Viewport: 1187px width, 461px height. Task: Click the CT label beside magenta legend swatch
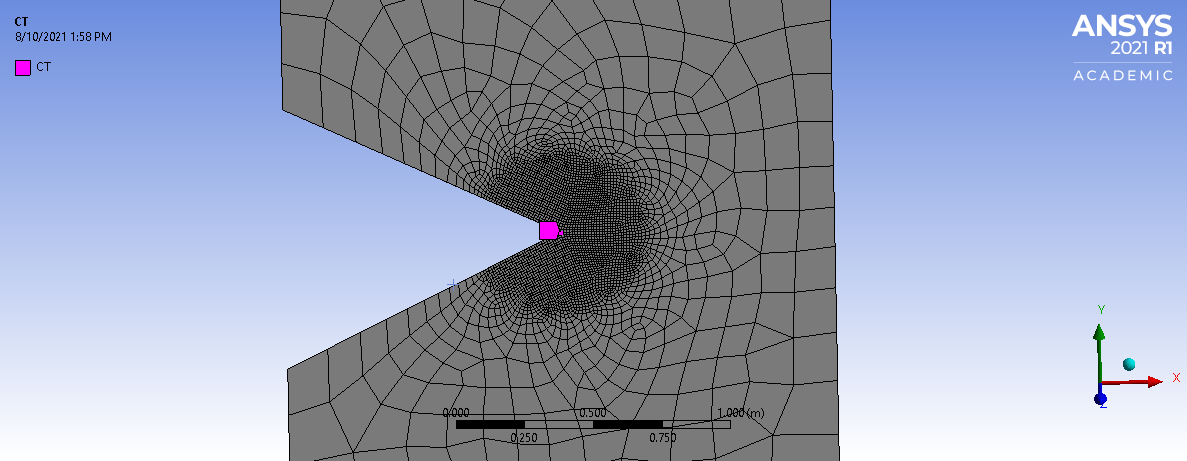[44, 67]
